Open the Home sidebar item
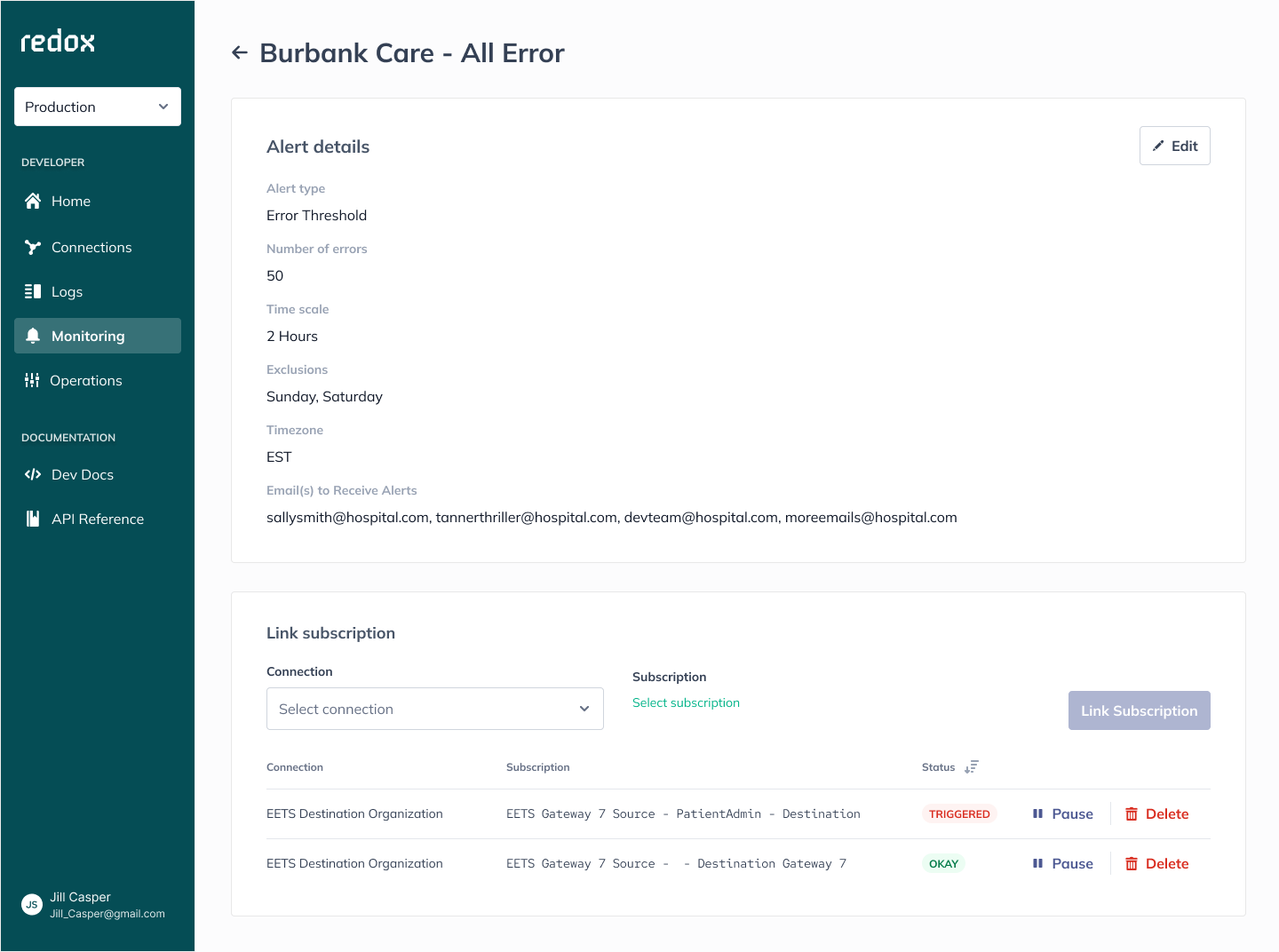The width and height of the screenshot is (1279, 952). pyautogui.click(x=98, y=201)
